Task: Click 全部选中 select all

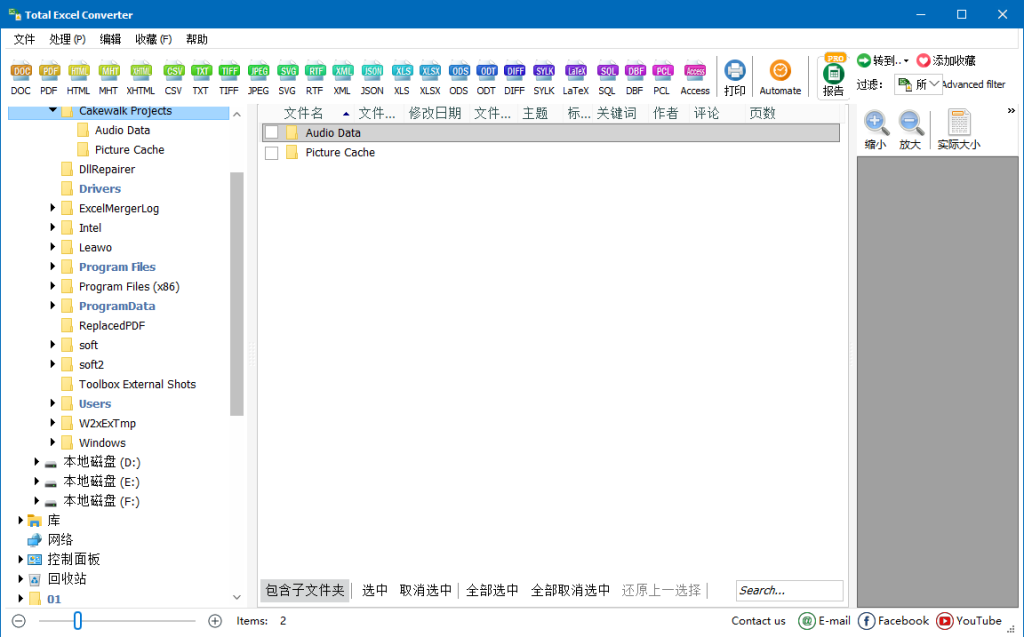Action: [x=492, y=590]
